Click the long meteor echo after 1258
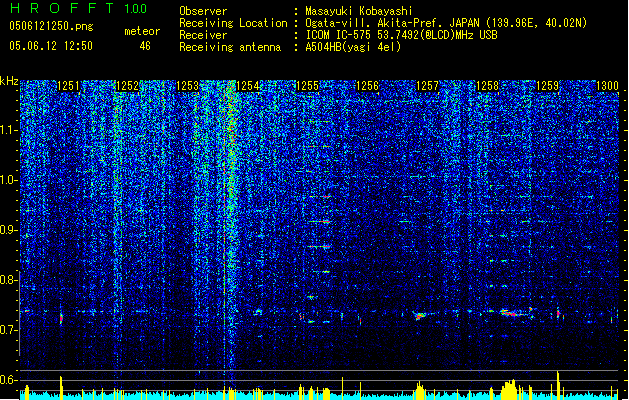629x400 pixels. (513, 313)
